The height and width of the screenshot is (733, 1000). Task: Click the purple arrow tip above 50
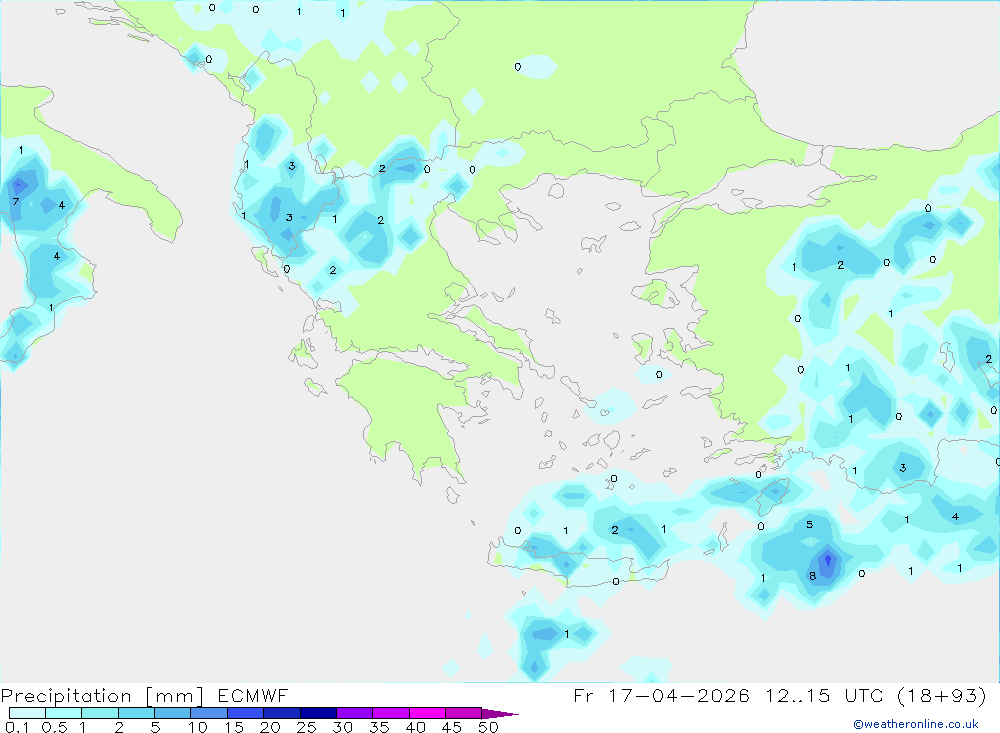[x=500, y=713]
